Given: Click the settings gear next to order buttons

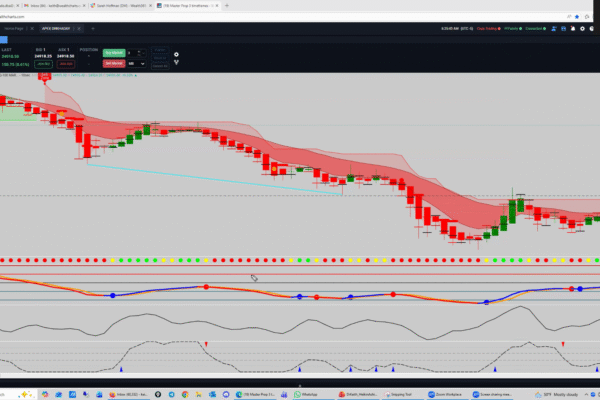Looking at the screenshot, I should tap(176, 54).
